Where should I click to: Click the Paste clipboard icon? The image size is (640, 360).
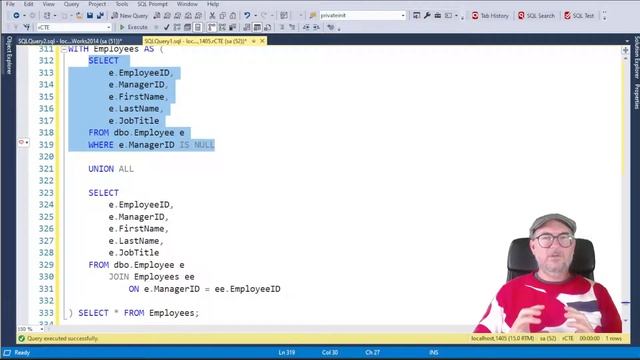tap(233, 16)
